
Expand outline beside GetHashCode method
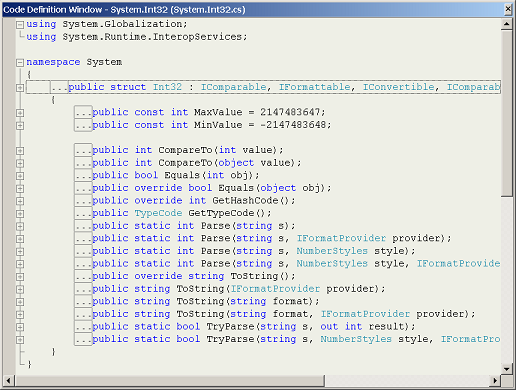20,201
